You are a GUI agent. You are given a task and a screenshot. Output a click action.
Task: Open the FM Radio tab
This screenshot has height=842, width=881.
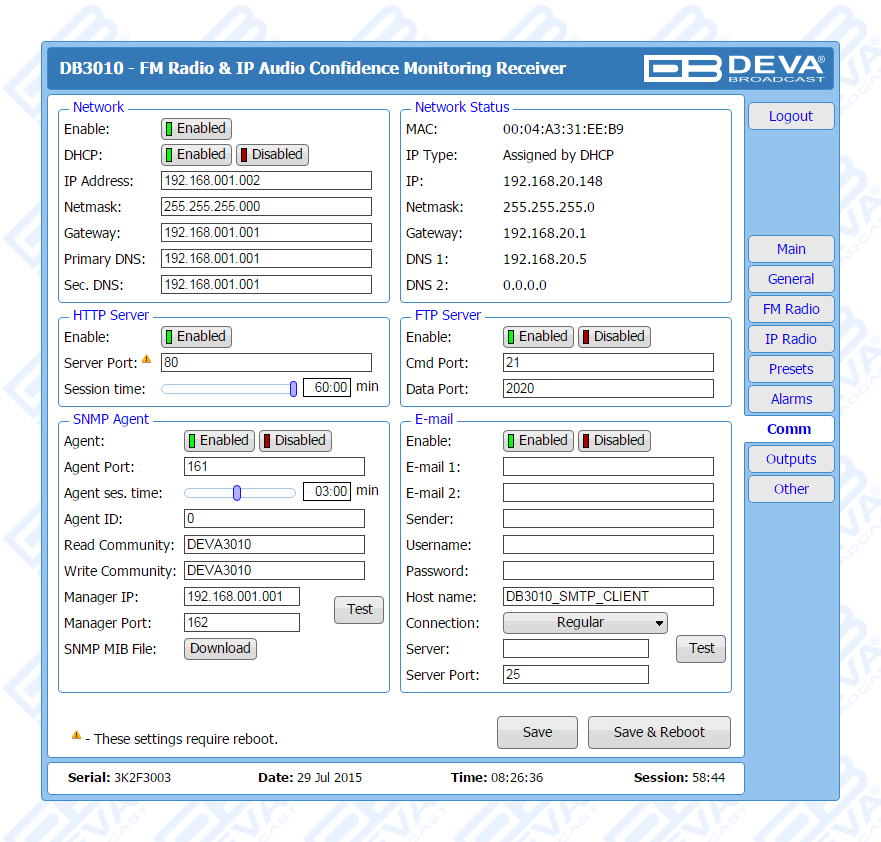point(791,309)
